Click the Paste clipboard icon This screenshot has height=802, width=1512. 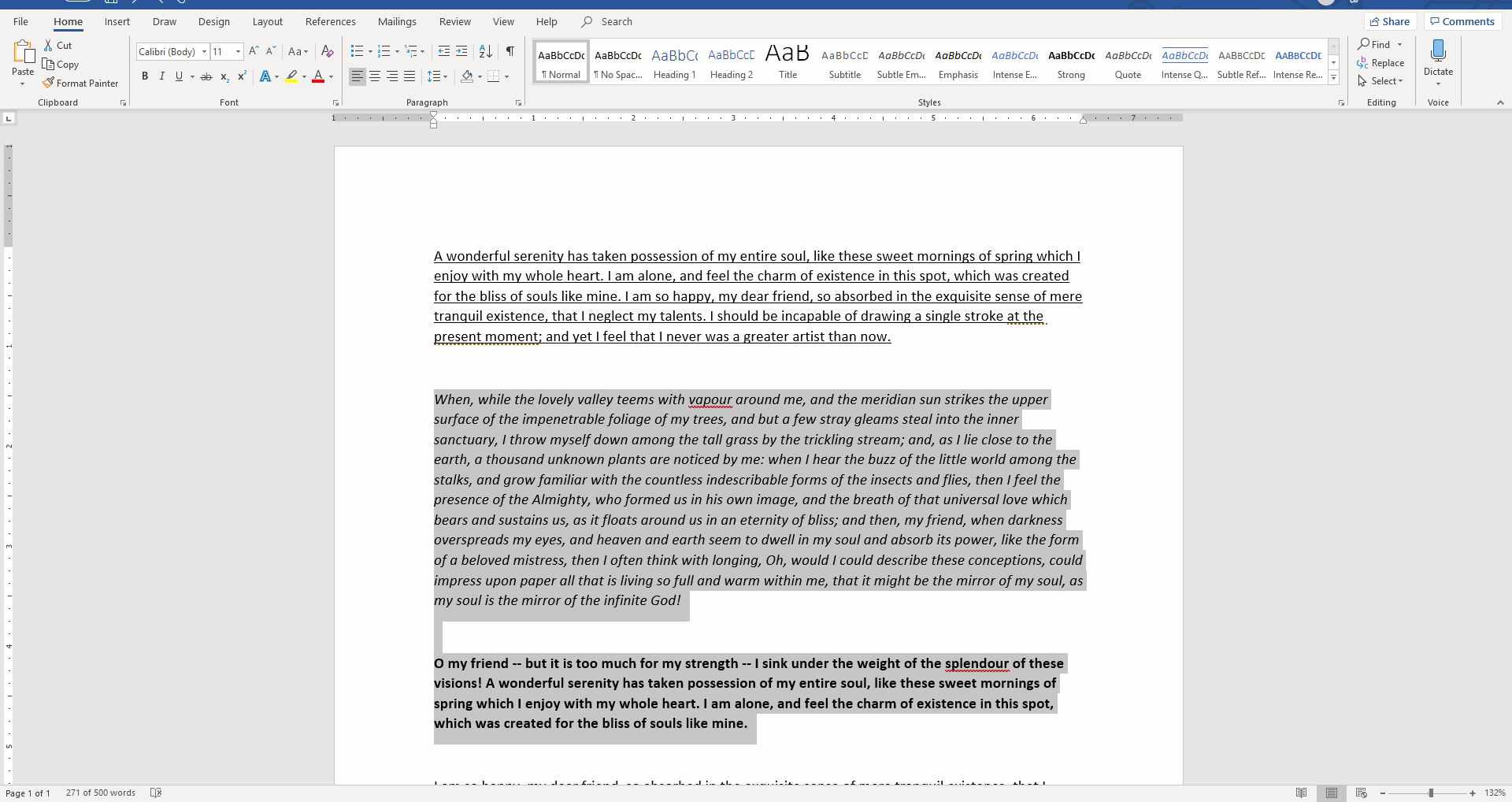click(23, 53)
